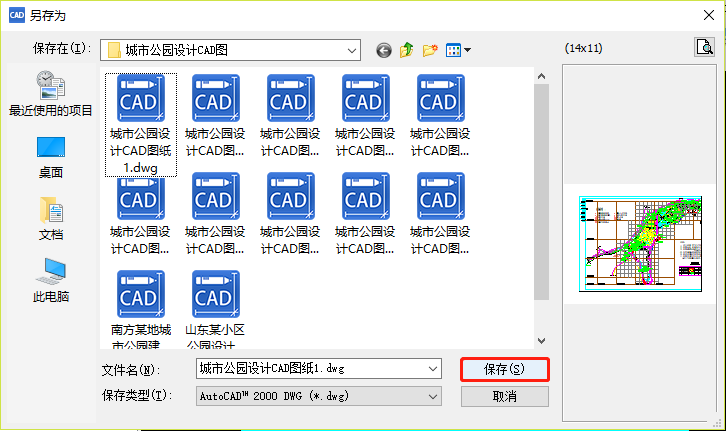Select file 南方某地城市公园
The width and height of the screenshot is (726, 431).
(x=141, y=309)
